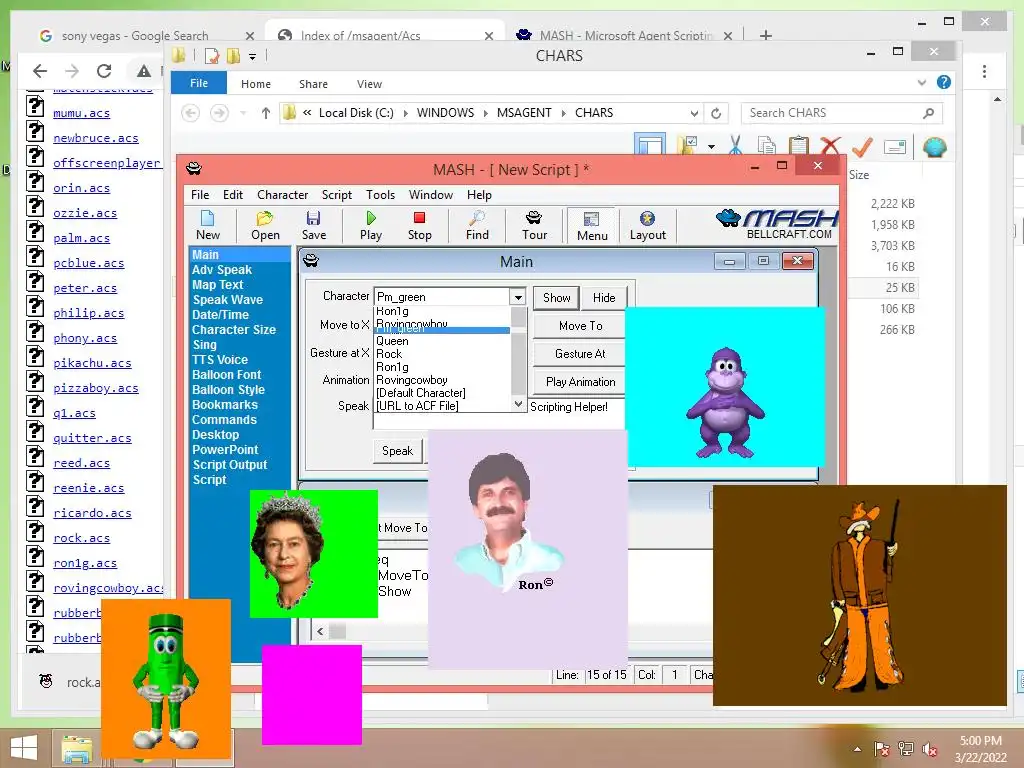
Task: Select Balloon Font in the MASH sidebar
Action: click(x=227, y=375)
